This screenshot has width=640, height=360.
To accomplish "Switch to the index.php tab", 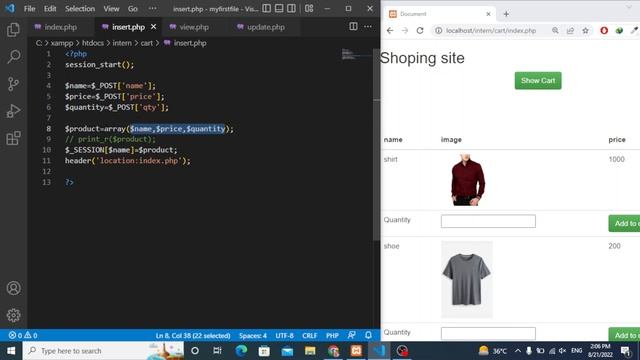I will (x=60, y=27).
